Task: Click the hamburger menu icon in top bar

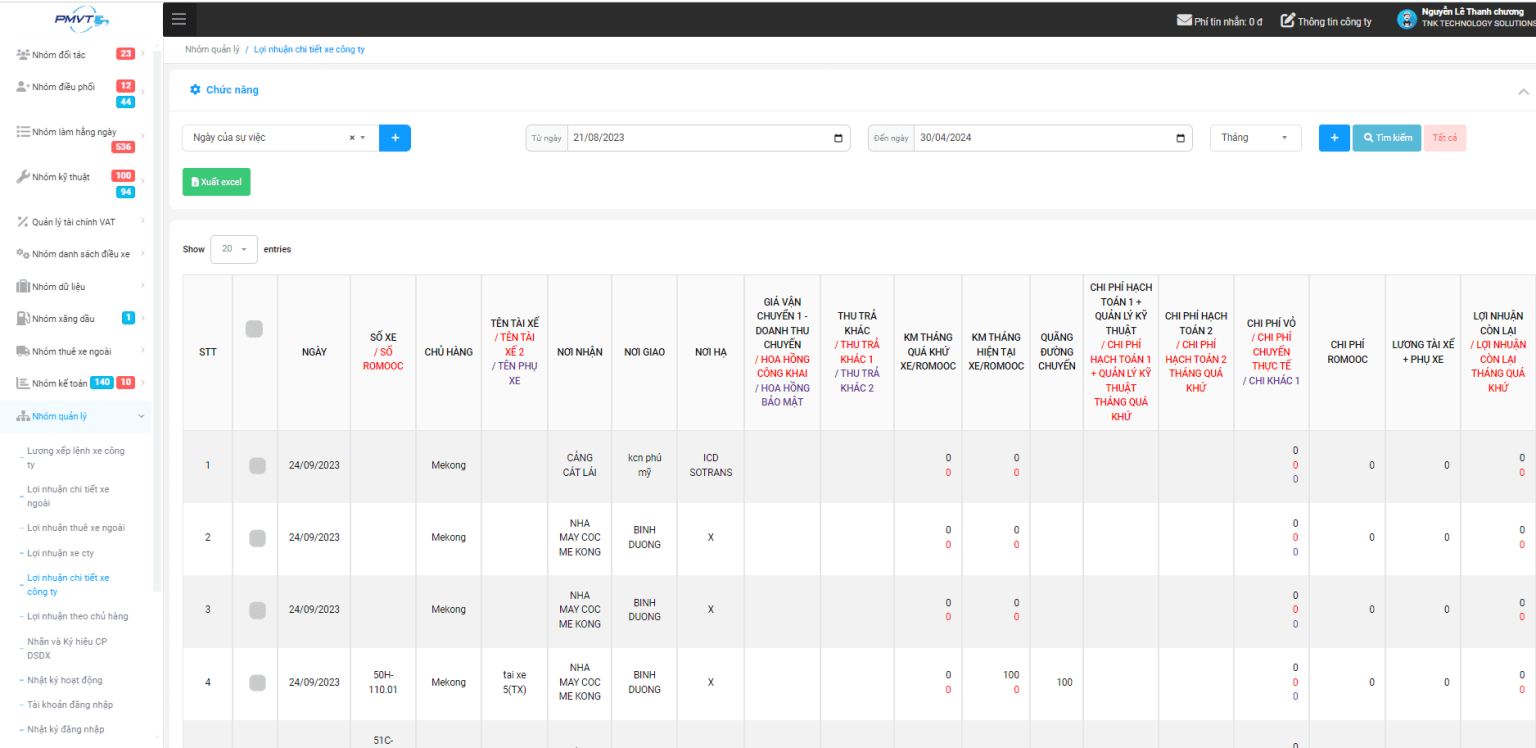Action: [x=179, y=19]
